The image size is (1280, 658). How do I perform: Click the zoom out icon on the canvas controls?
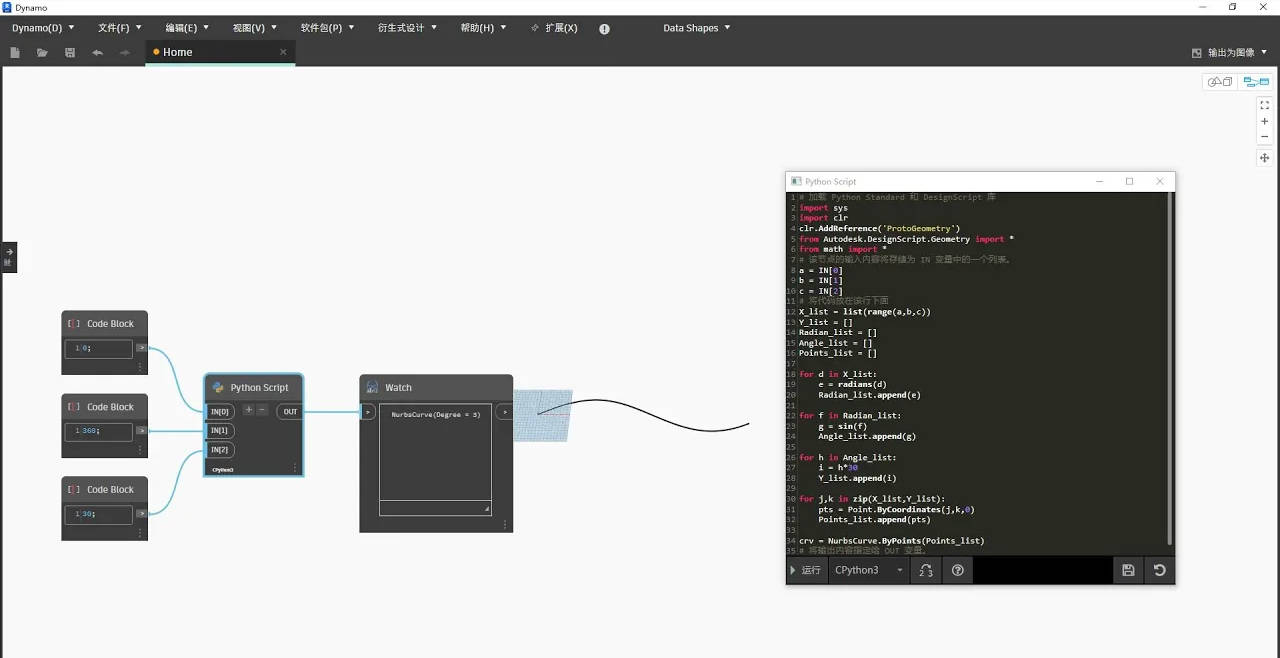[1264, 136]
